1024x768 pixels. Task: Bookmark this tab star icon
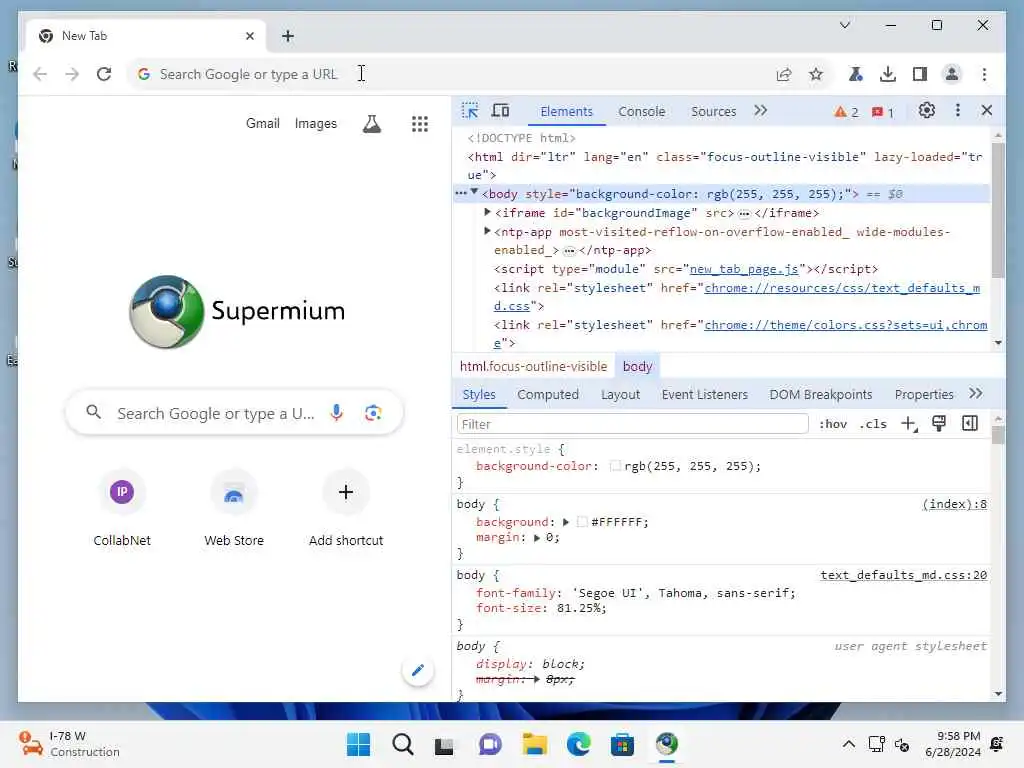[816, 74]
